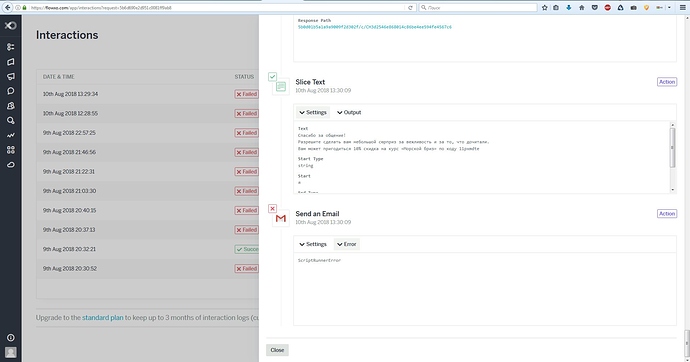Open the analytics line chart icon
This screenshot has height=362, width=690.
(11, 135)
